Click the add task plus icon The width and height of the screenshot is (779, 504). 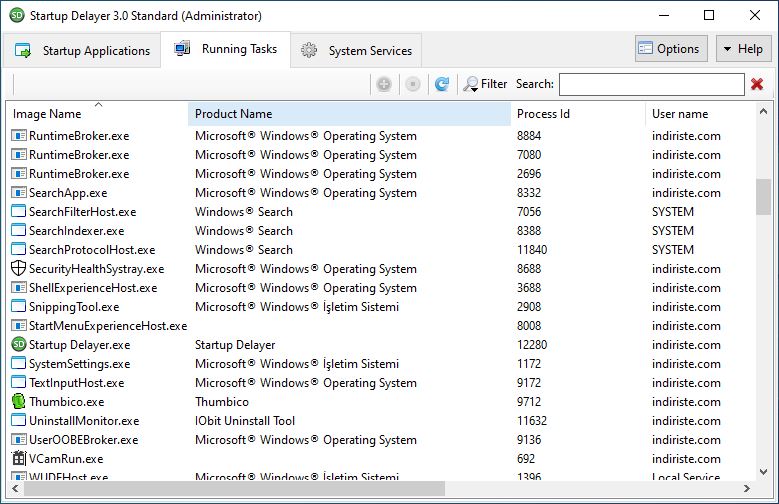[384, 84]
